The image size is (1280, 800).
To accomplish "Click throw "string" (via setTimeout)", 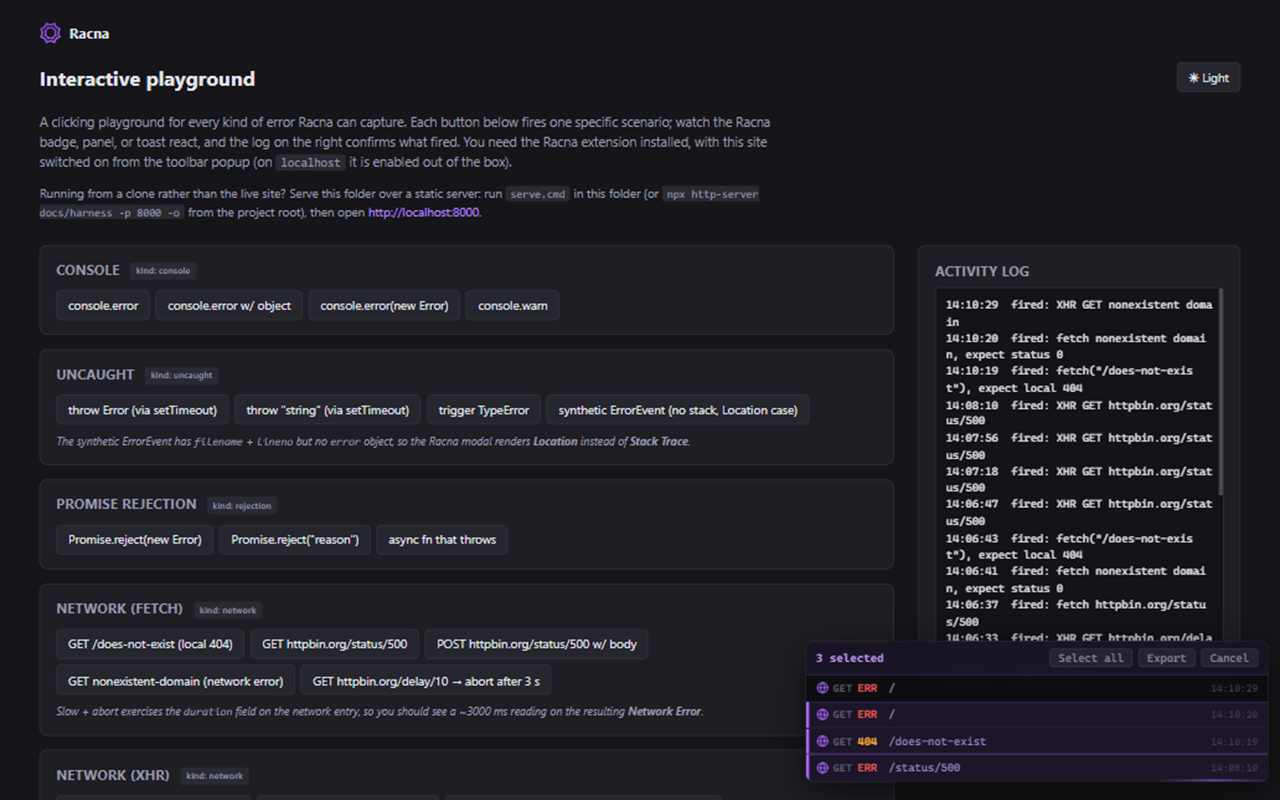I will click(x=327, y=410).
